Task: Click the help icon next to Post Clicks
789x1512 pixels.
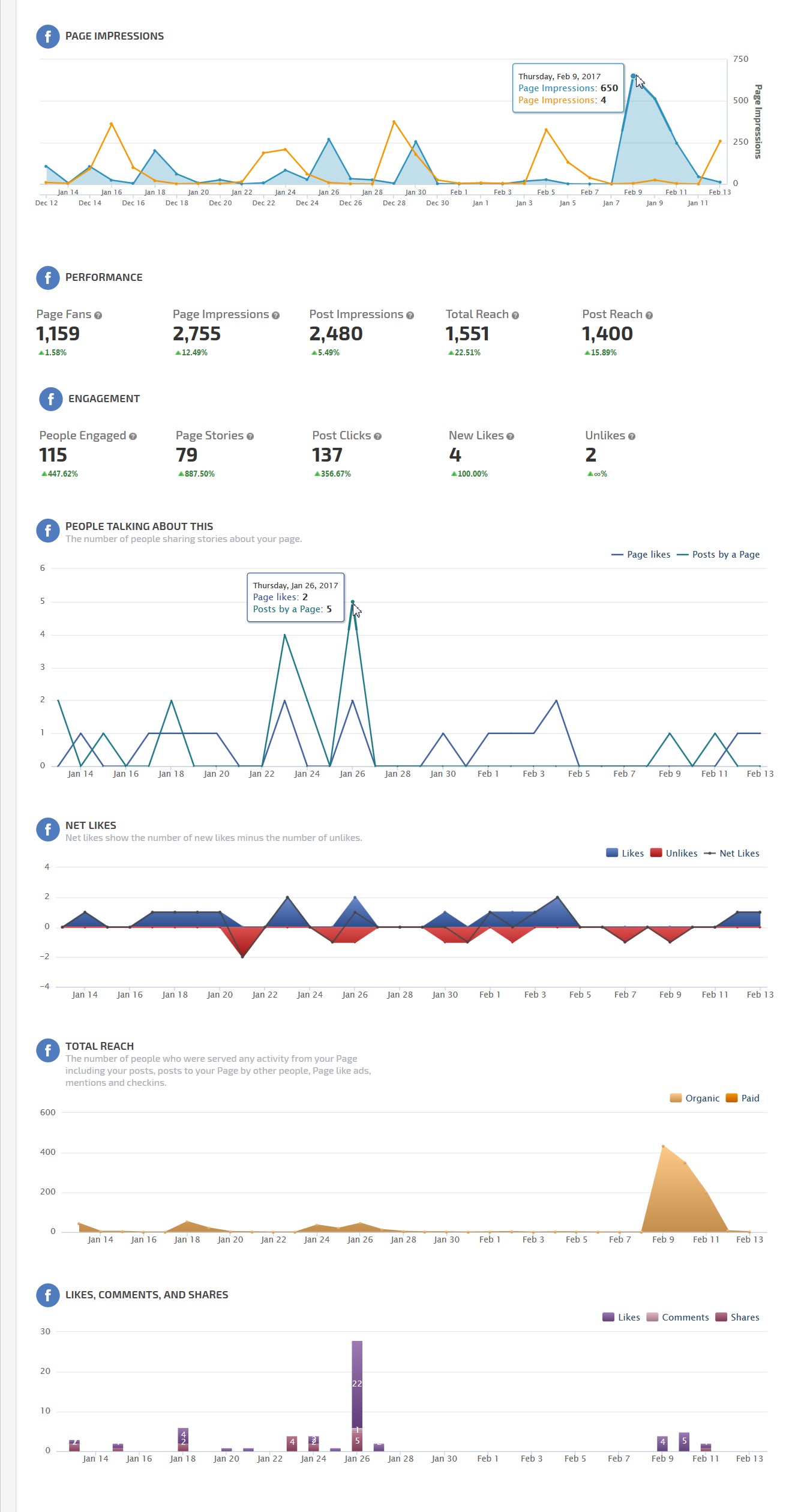Action: click(377, 437)
